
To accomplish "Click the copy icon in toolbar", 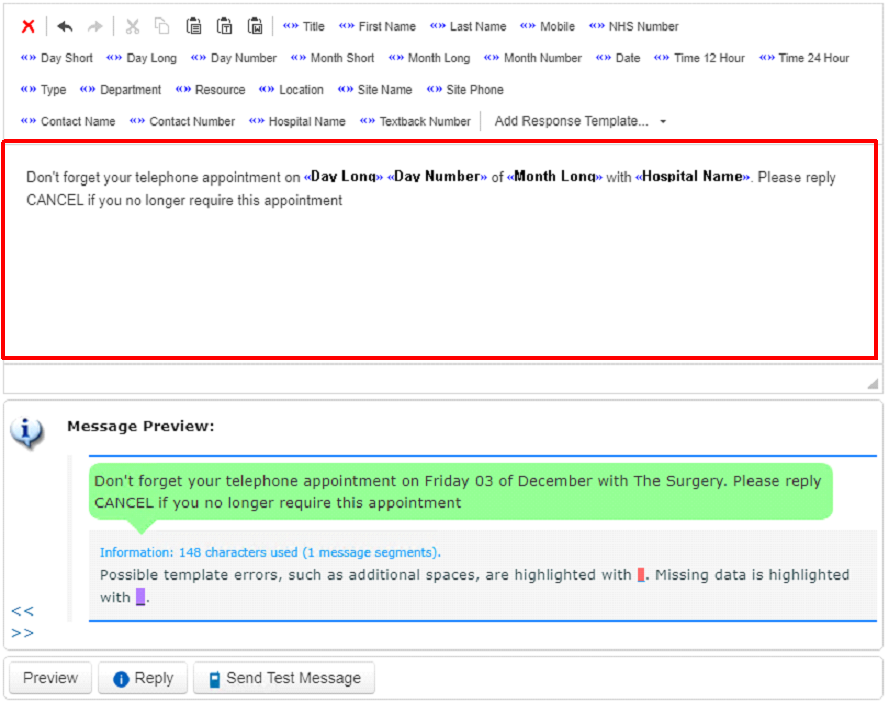I will click(162, 27).
